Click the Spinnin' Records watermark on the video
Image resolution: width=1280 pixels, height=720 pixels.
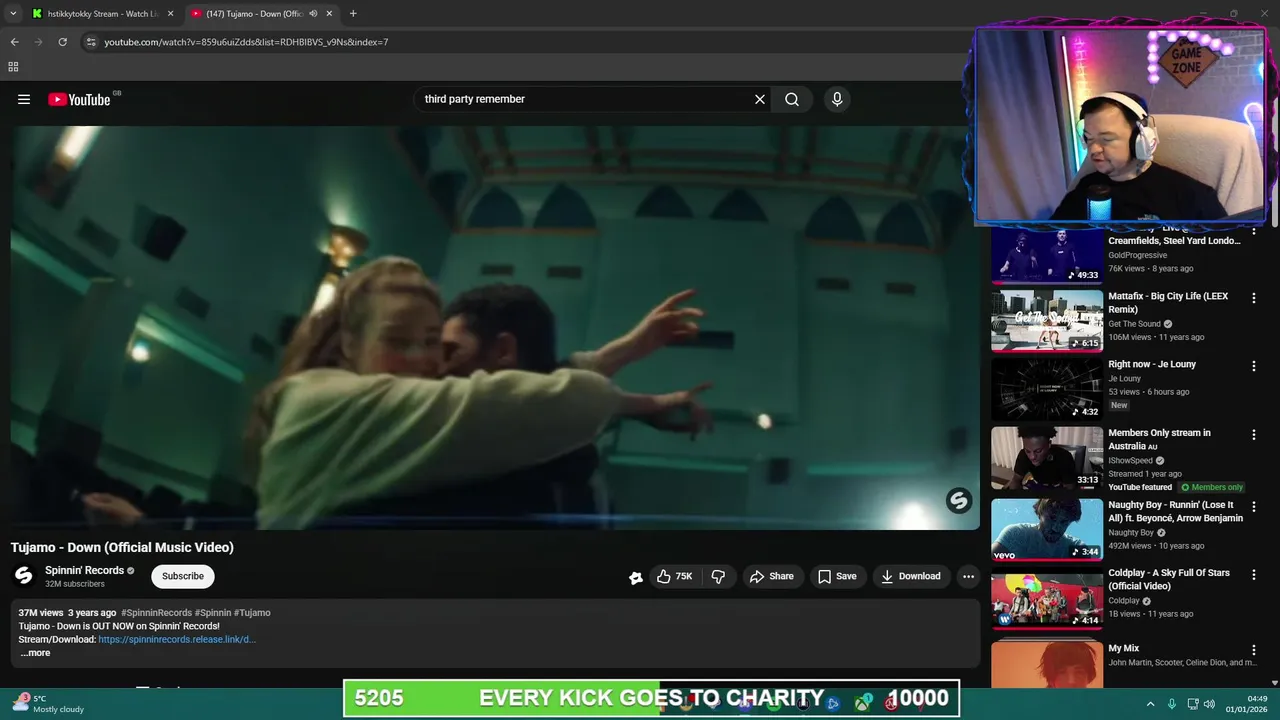(959, 501)
